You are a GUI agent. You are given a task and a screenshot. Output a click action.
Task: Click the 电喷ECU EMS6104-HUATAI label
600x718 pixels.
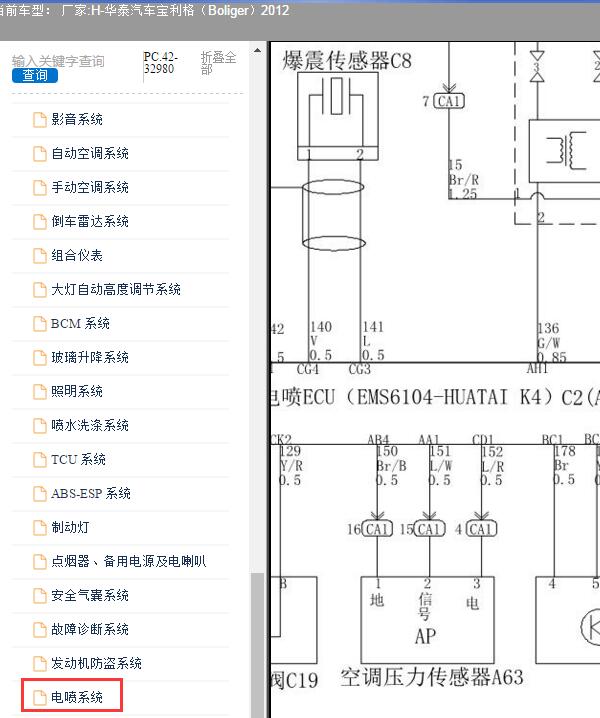coord(435,397)
